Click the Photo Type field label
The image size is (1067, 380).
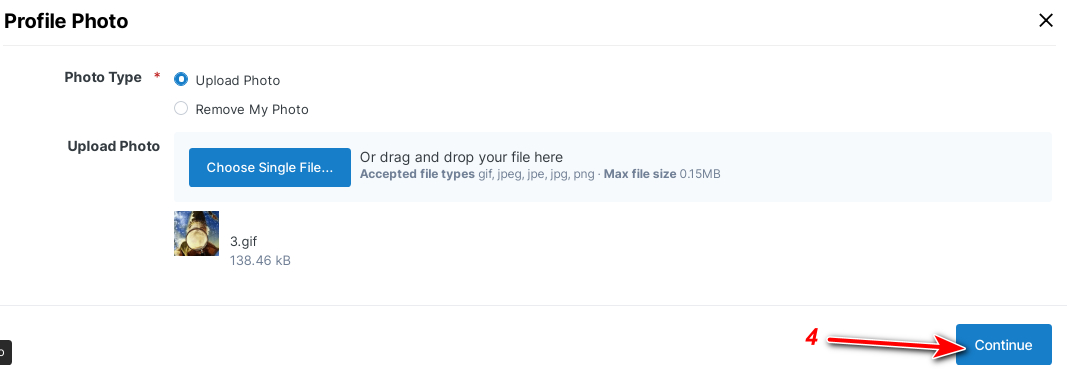point(103,77)
